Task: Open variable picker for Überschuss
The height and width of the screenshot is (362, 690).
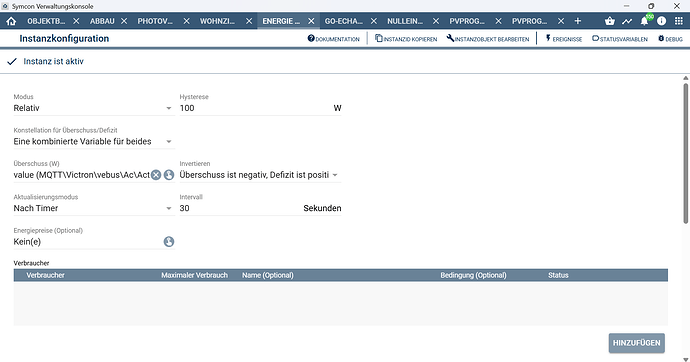Action: pos(169,175)
